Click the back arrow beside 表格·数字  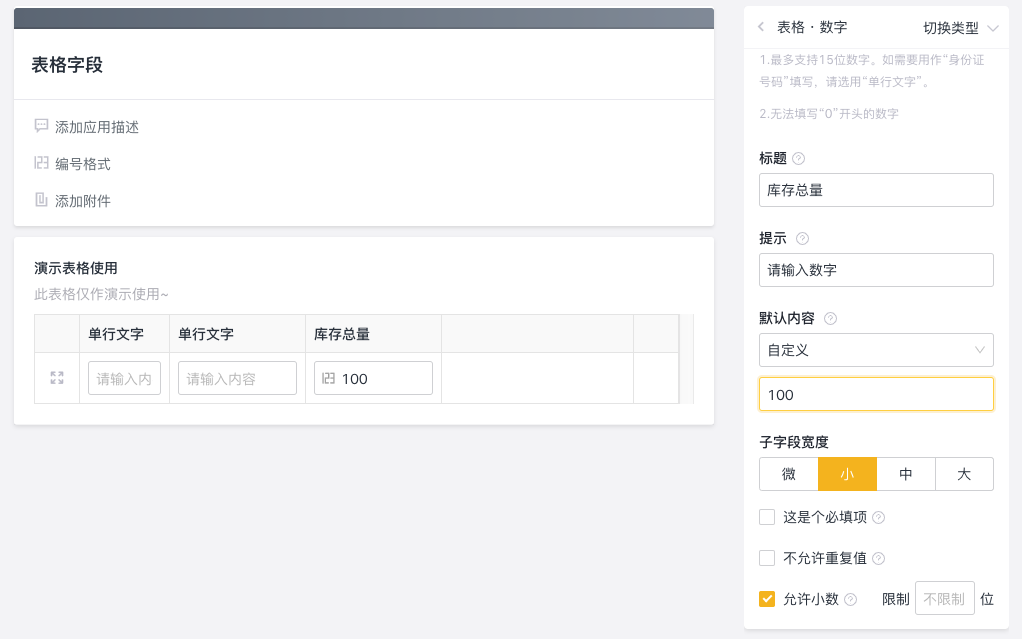[x=761, y=27]
